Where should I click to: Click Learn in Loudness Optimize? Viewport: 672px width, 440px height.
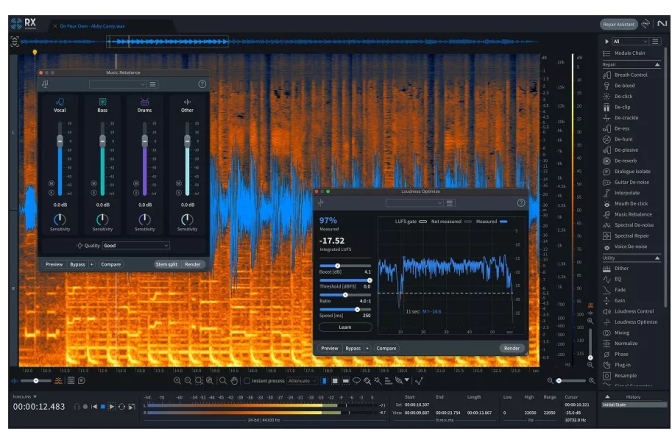point(345,327)
